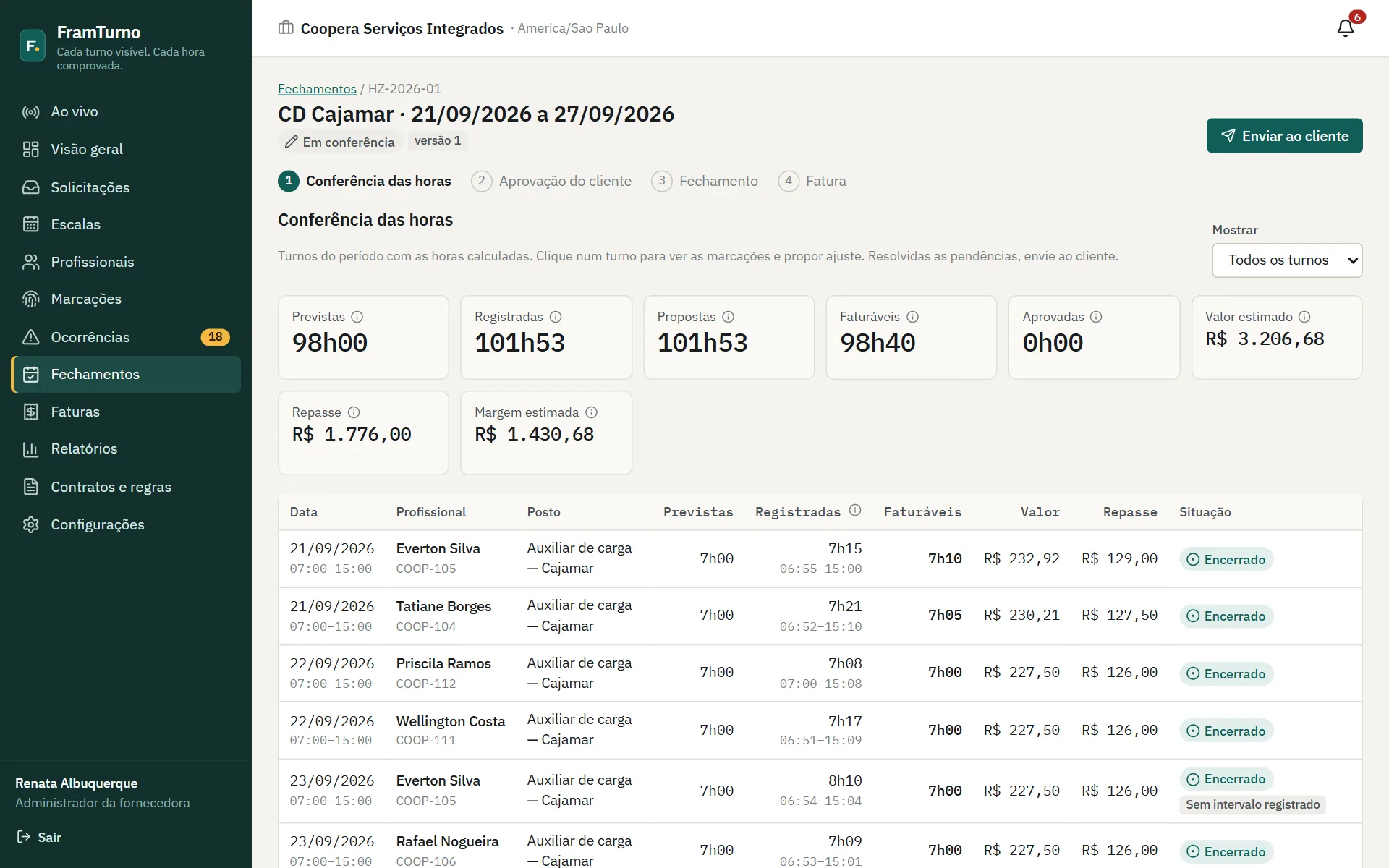The image size is (1389, 868).
Task: Select step 4 Fatura
Action: [812, 181]
